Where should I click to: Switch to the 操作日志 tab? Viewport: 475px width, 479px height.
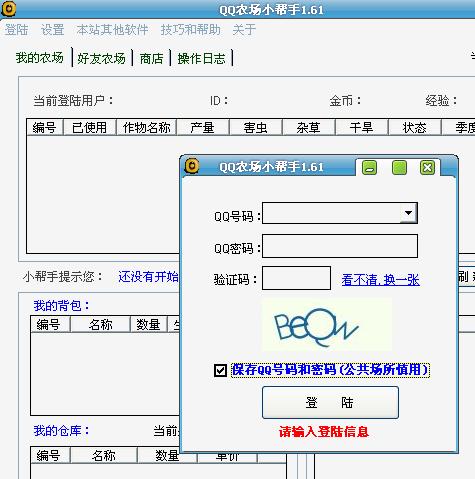point(201,59)
